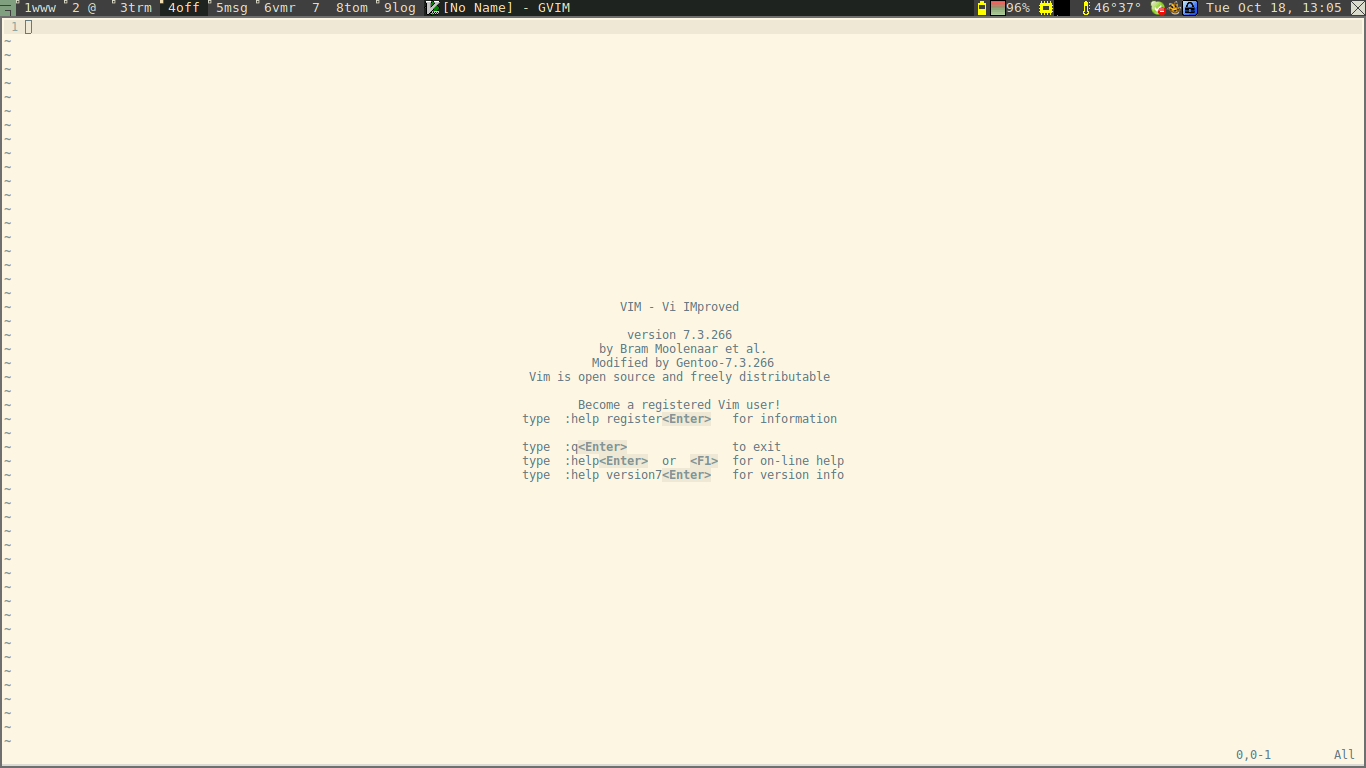Click the yellow CPU chip icon
The height and width of the screenshot is (768, 1366).
(x=1046, y=8)
